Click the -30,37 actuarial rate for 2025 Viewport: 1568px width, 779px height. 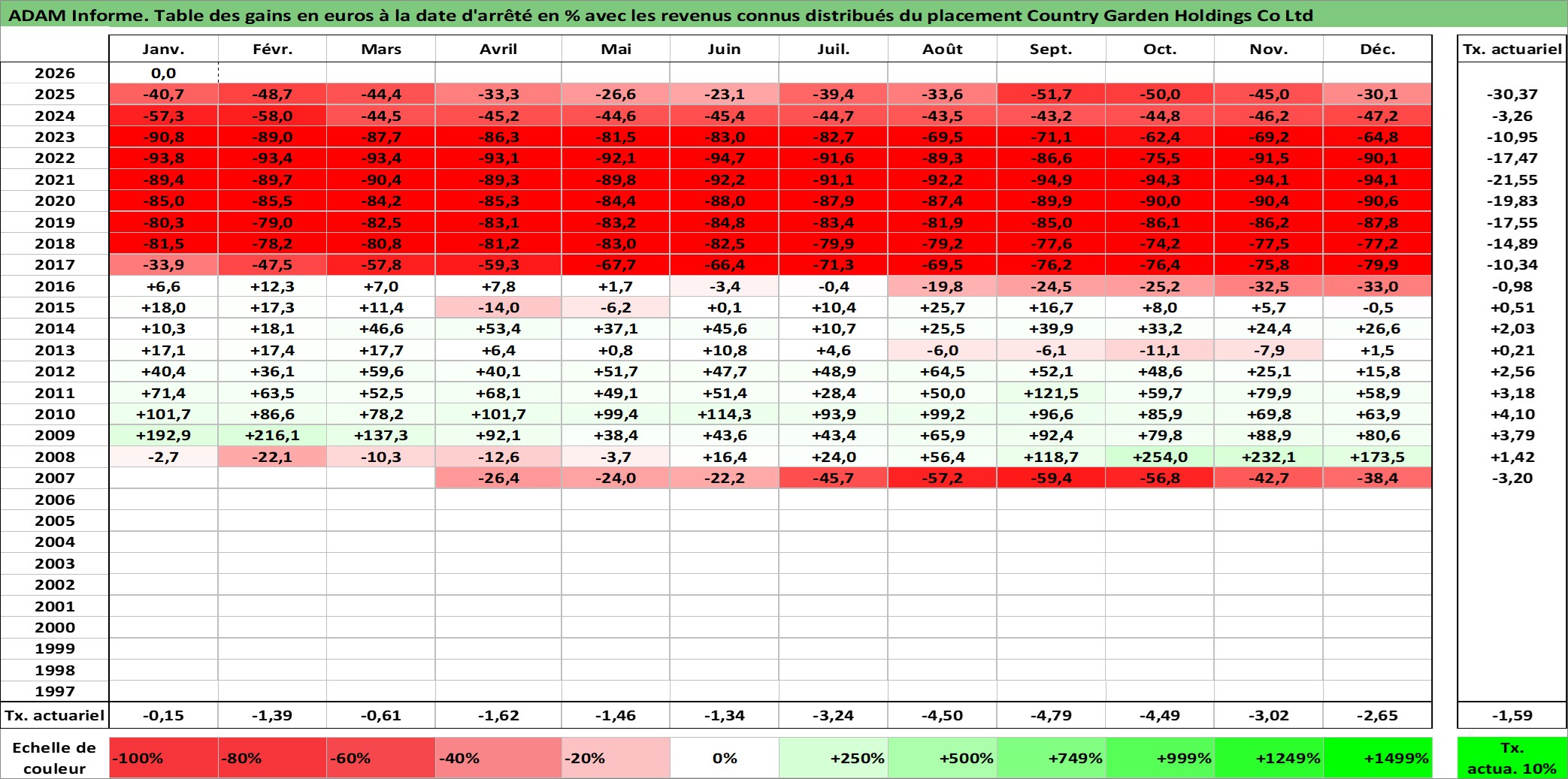(1512, 94)
